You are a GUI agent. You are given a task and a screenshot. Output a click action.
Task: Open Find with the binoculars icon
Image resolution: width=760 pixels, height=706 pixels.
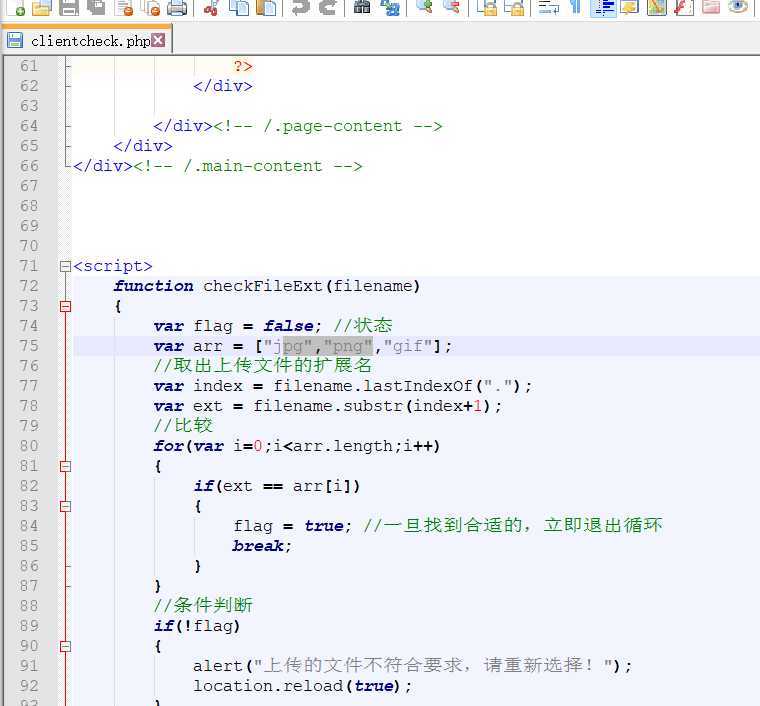362,7
